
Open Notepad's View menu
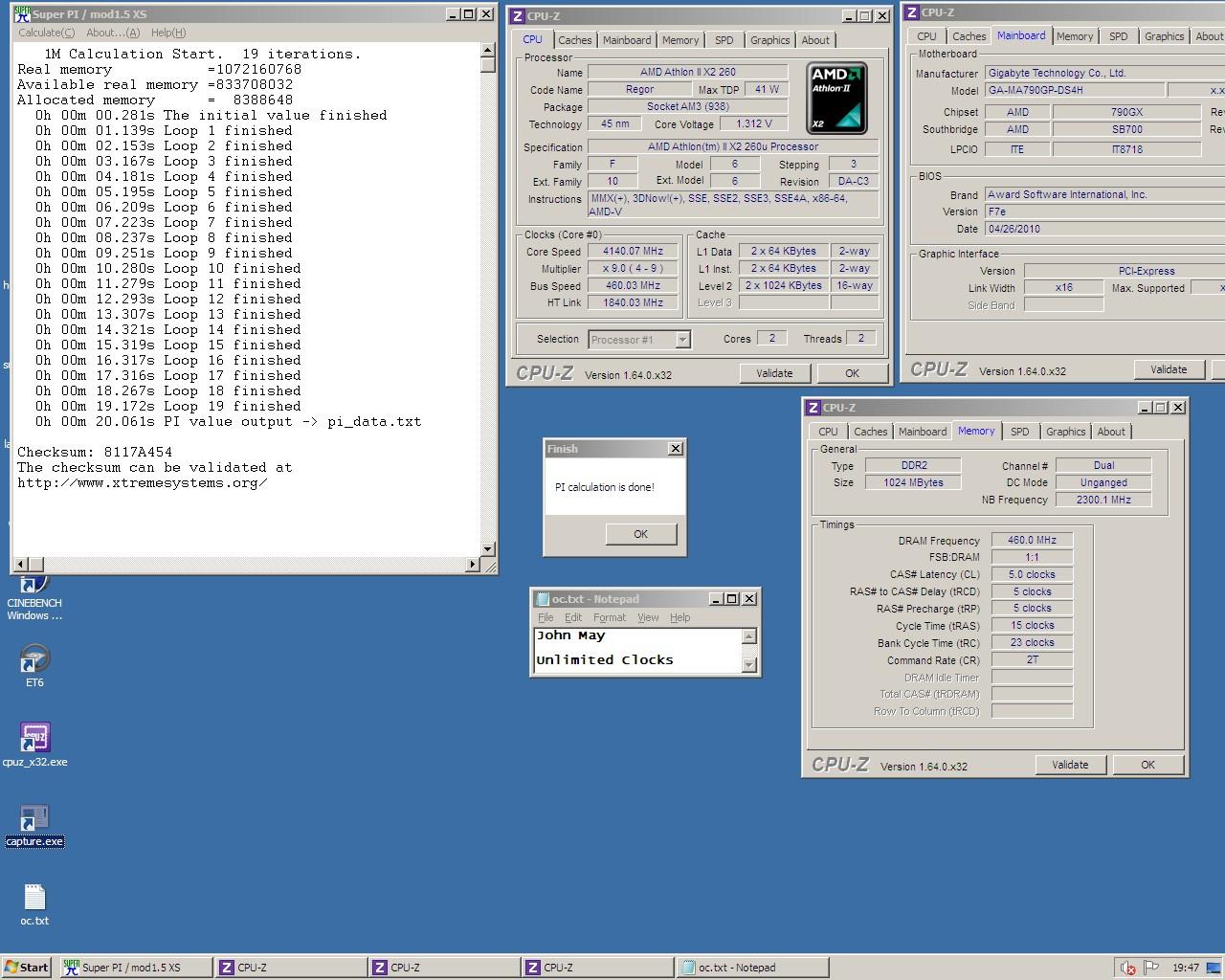[648, 617]
